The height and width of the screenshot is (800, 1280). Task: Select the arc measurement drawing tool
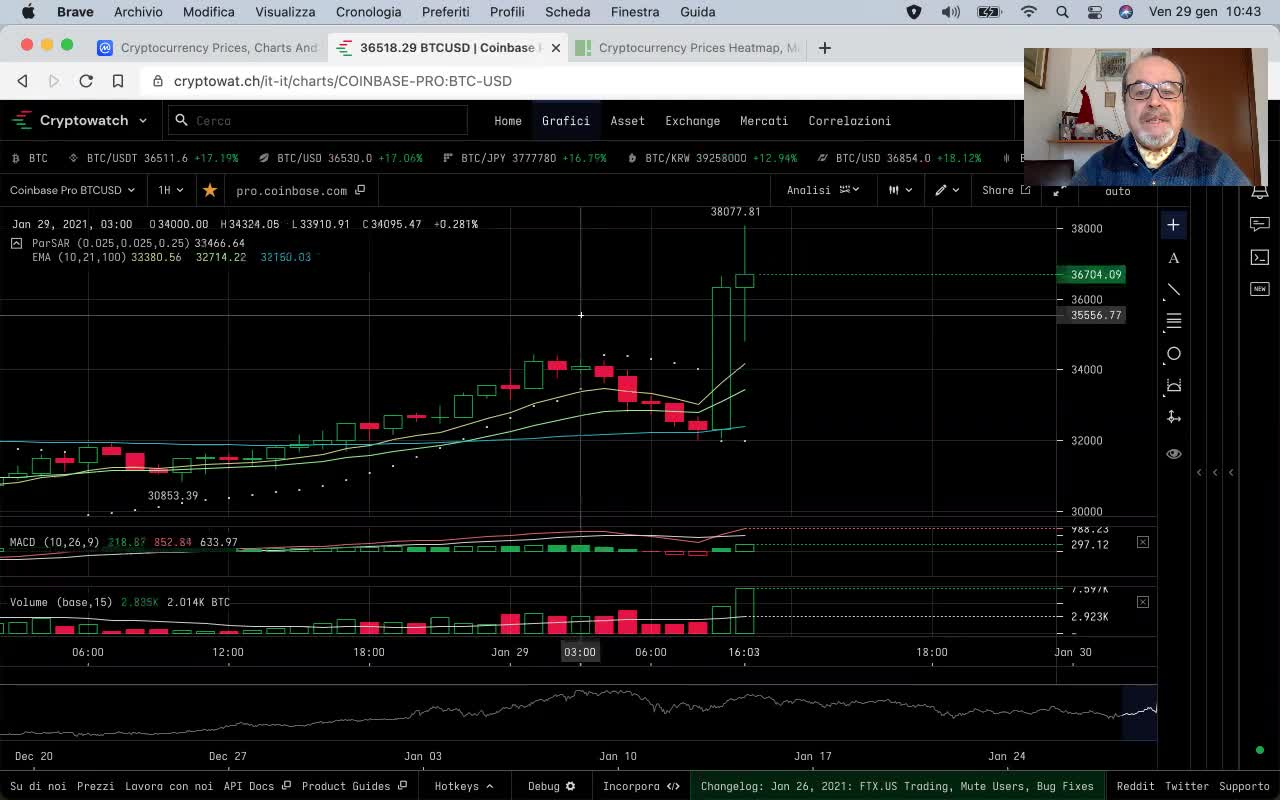(x=1173, y=385)
